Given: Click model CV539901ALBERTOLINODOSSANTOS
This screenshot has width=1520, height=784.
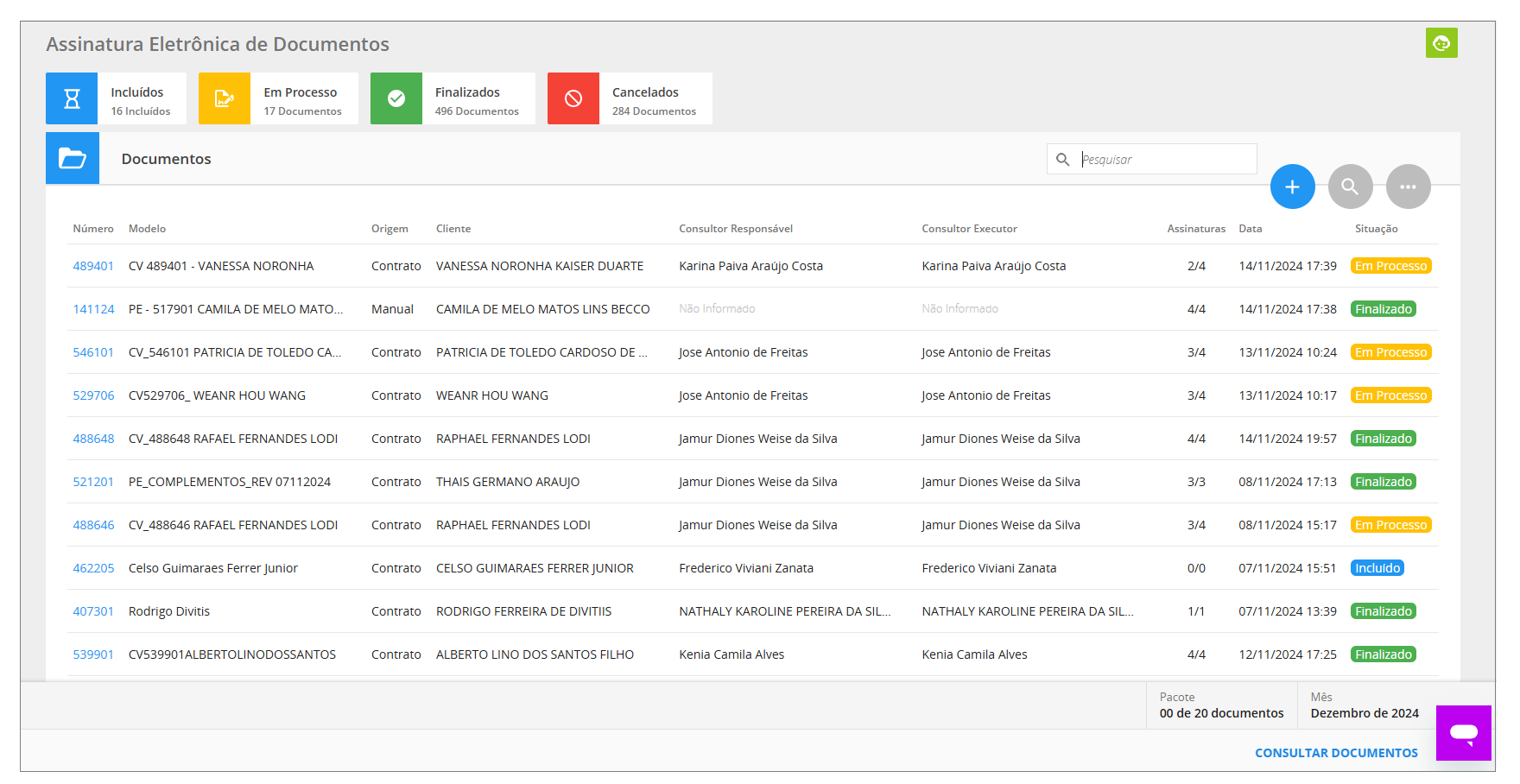Looking at the screenshot, I should point(232,654).
